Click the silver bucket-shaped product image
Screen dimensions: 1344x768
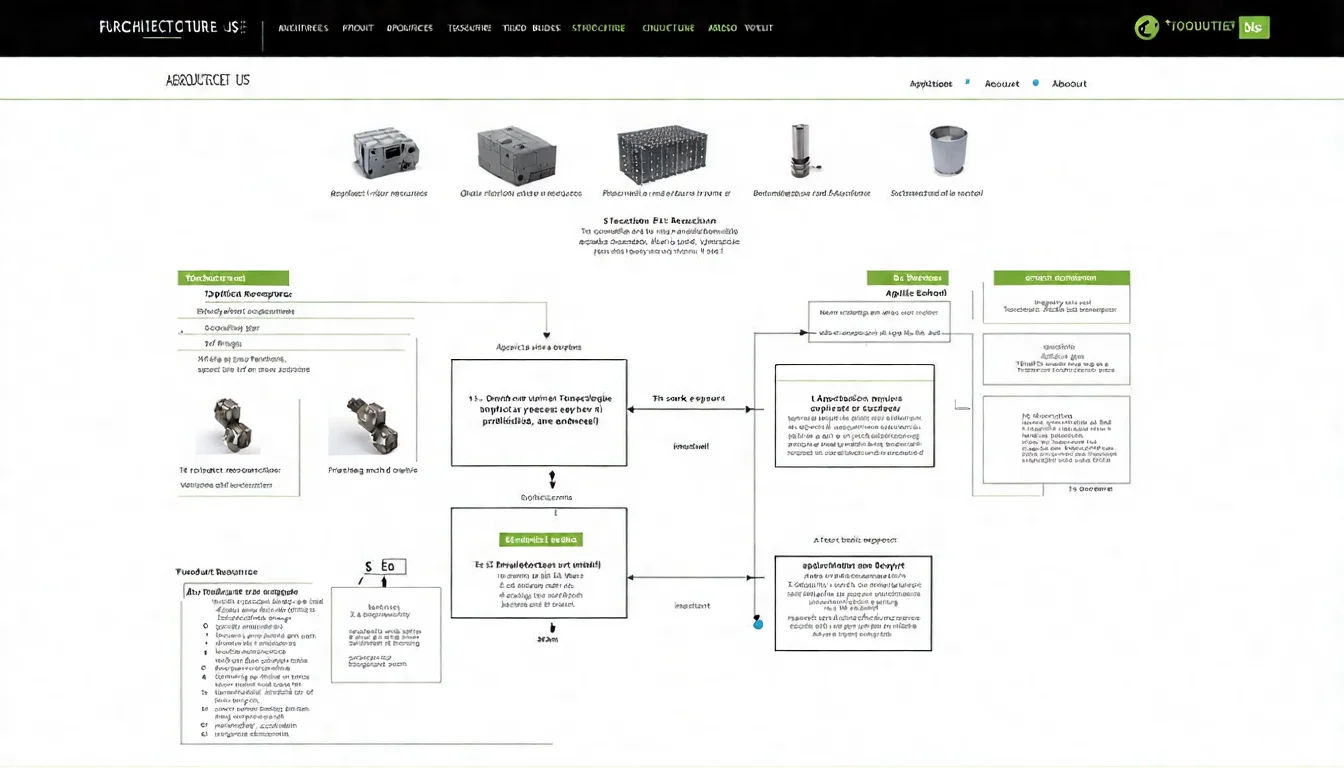[946, 150]
